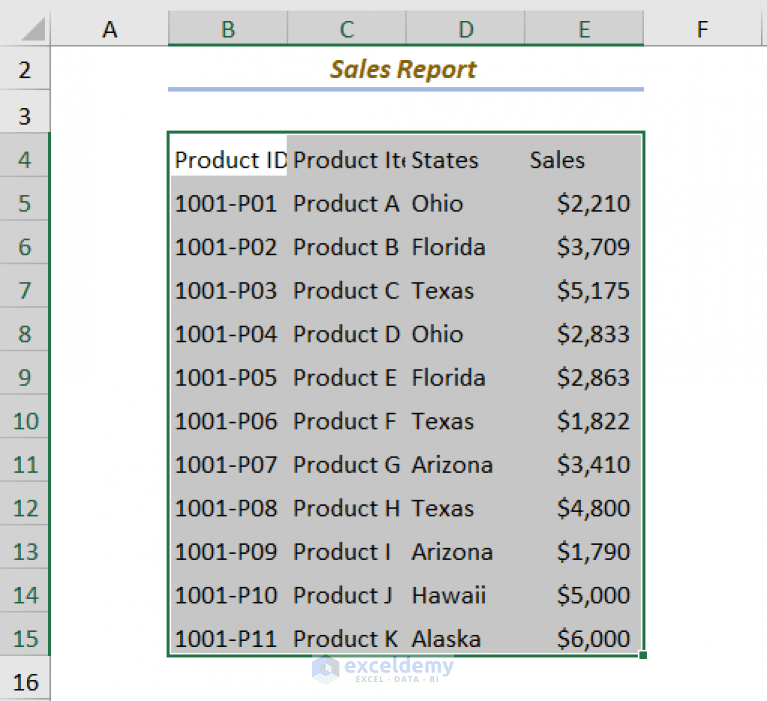Select column A header
767x701 pixels.
pyautogui.click(x=110, y=29)
